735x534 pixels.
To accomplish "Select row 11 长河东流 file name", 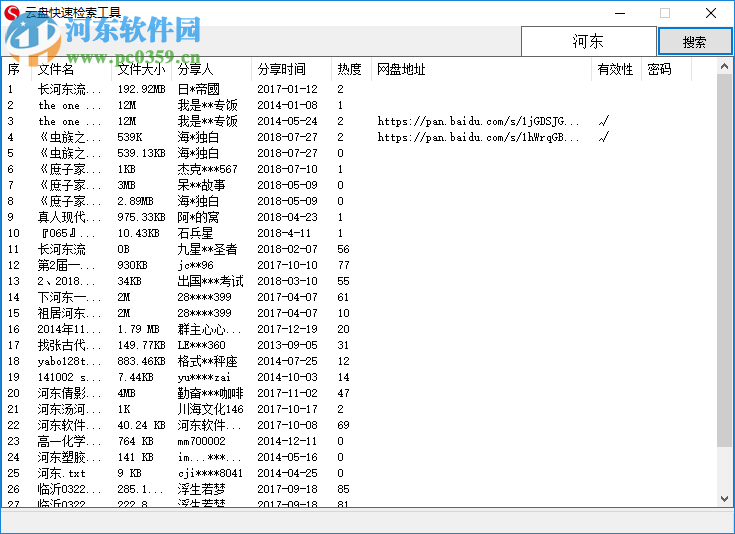I will tap(61, 249).
